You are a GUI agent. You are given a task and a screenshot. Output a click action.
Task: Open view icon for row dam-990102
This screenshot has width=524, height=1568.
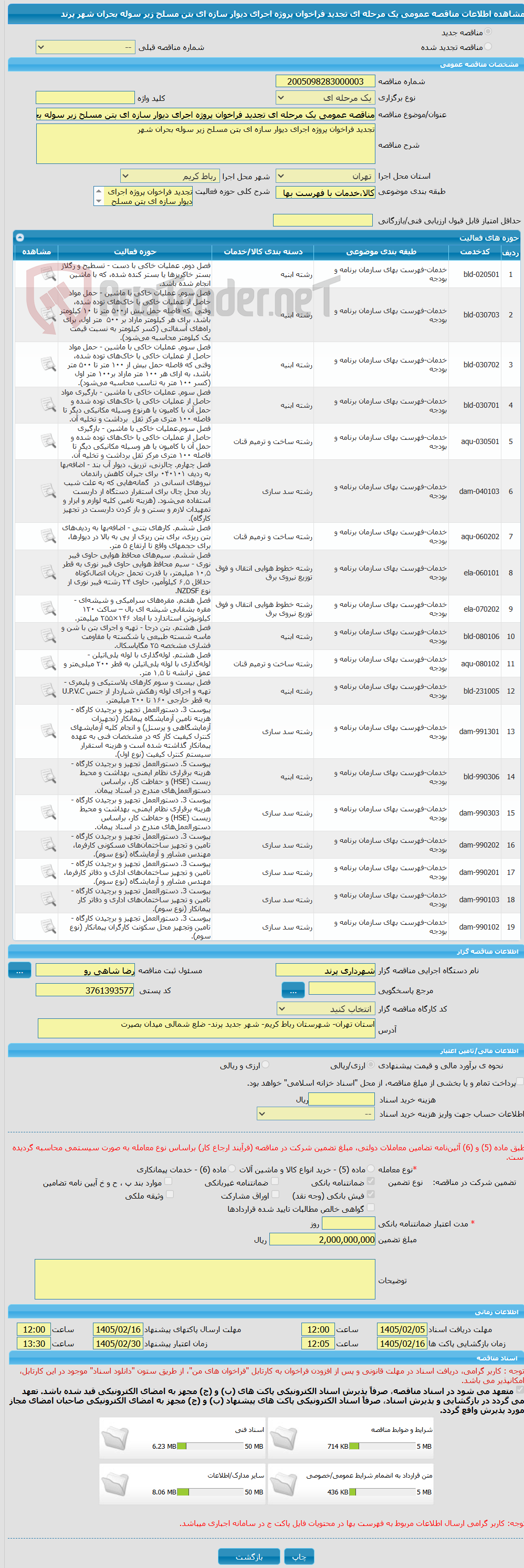48,927
